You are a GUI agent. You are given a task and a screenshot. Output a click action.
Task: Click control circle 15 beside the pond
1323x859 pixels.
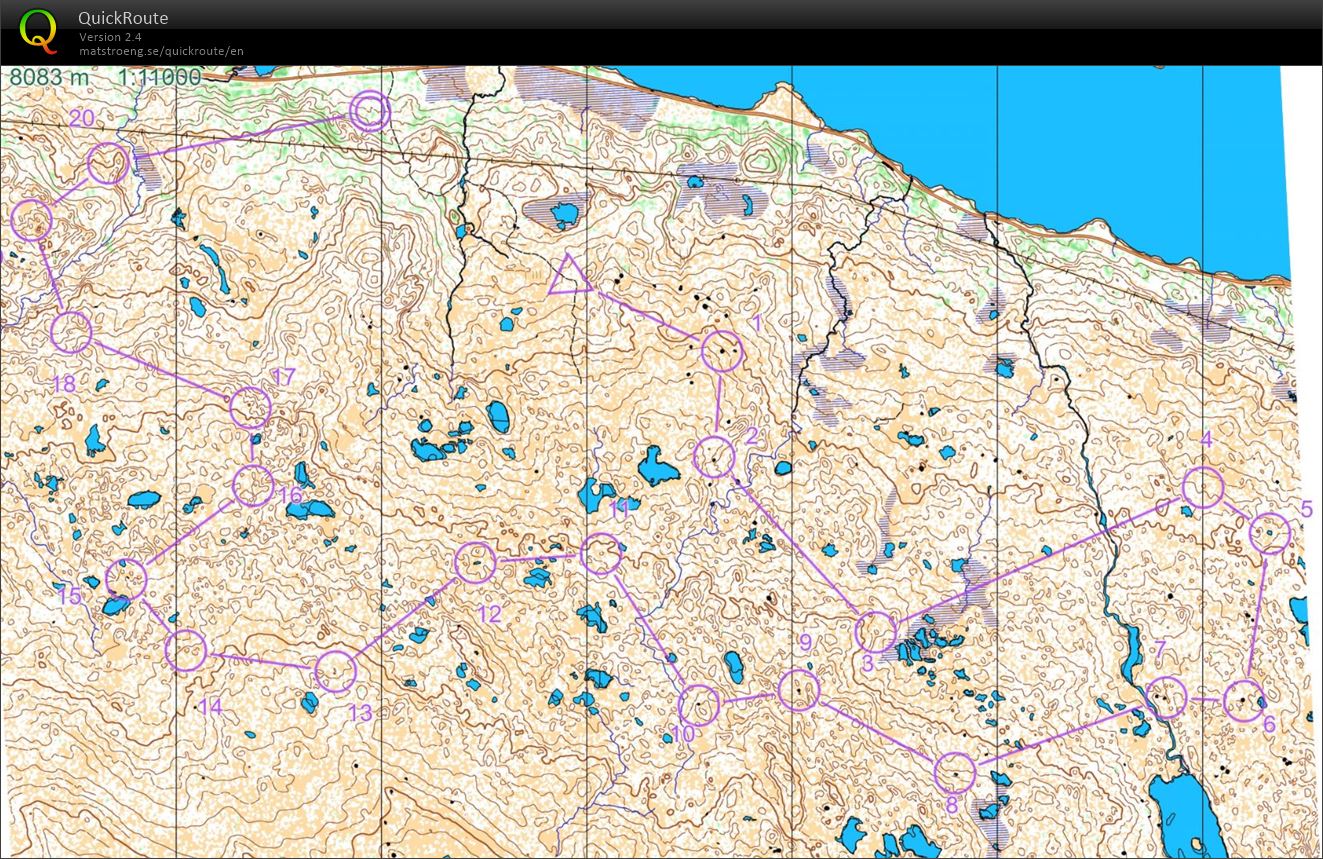(x=126, y=579)
